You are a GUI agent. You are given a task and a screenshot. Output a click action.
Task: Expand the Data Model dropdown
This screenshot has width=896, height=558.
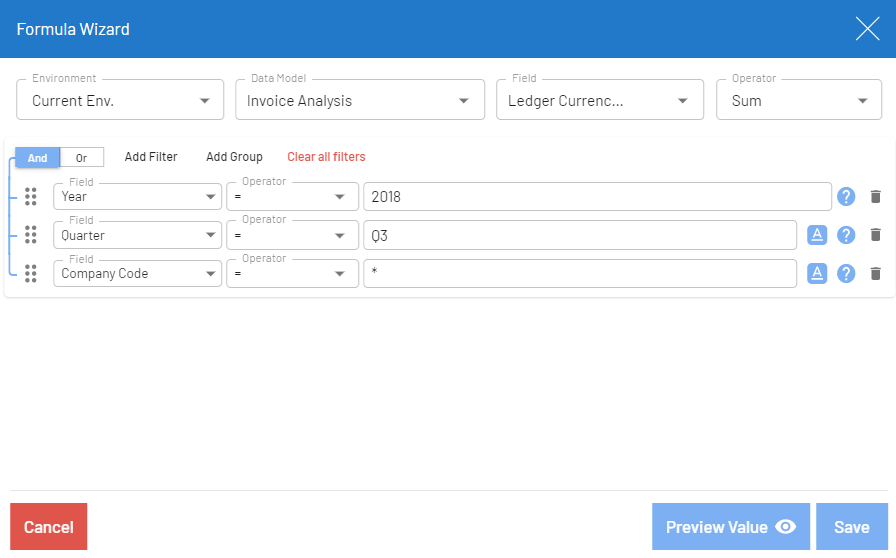[357, 100]
